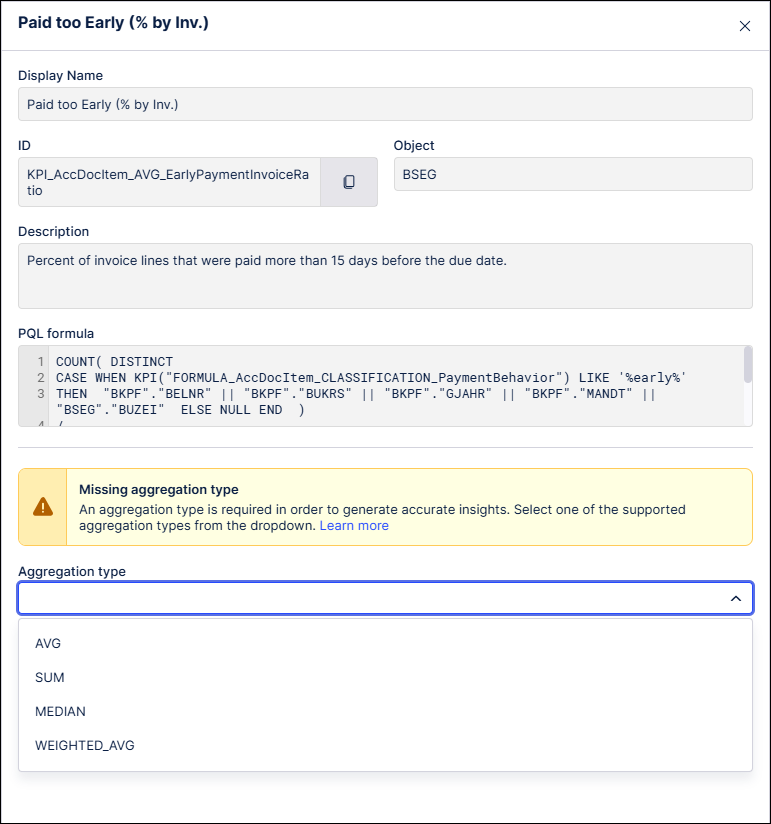Click the Aggregation type label
The image size is (771, 824).
click(72, 571)
